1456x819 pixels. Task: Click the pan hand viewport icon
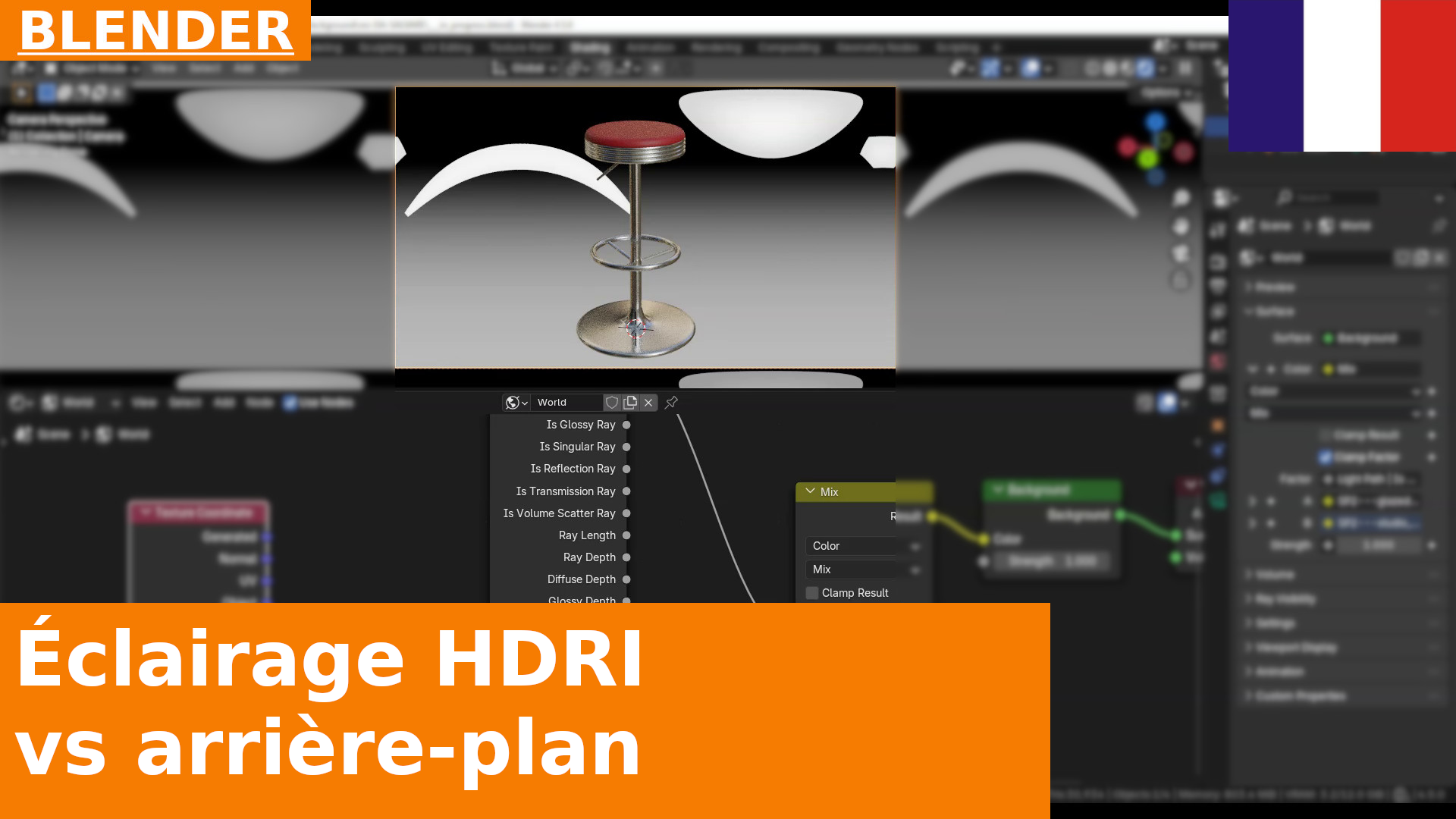[1181, 226]
